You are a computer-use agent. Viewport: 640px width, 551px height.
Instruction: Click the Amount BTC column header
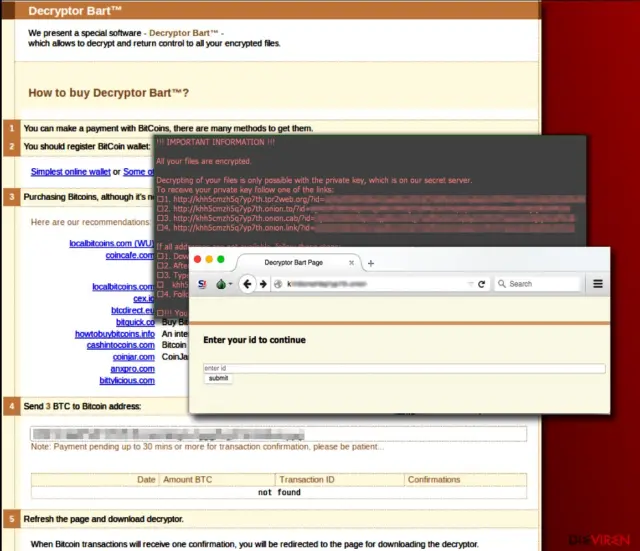pos(187,480)
